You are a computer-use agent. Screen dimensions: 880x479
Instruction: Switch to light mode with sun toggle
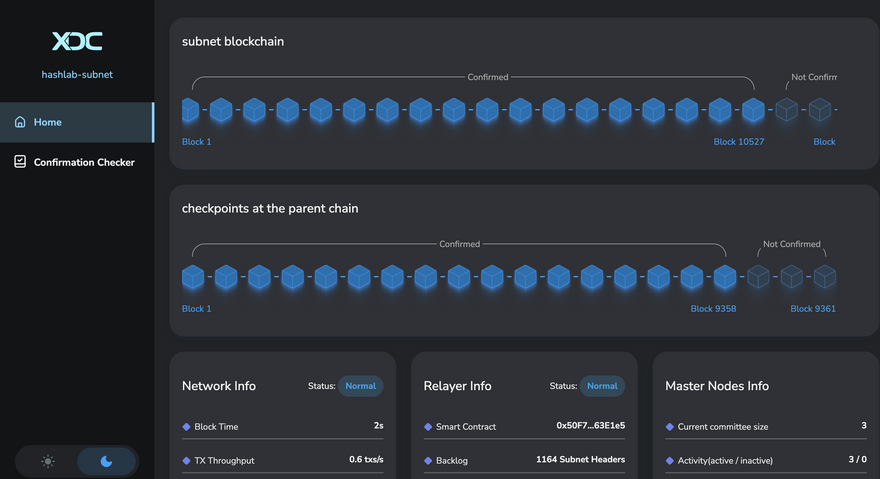pyautogui.click(x=48, y=461)
